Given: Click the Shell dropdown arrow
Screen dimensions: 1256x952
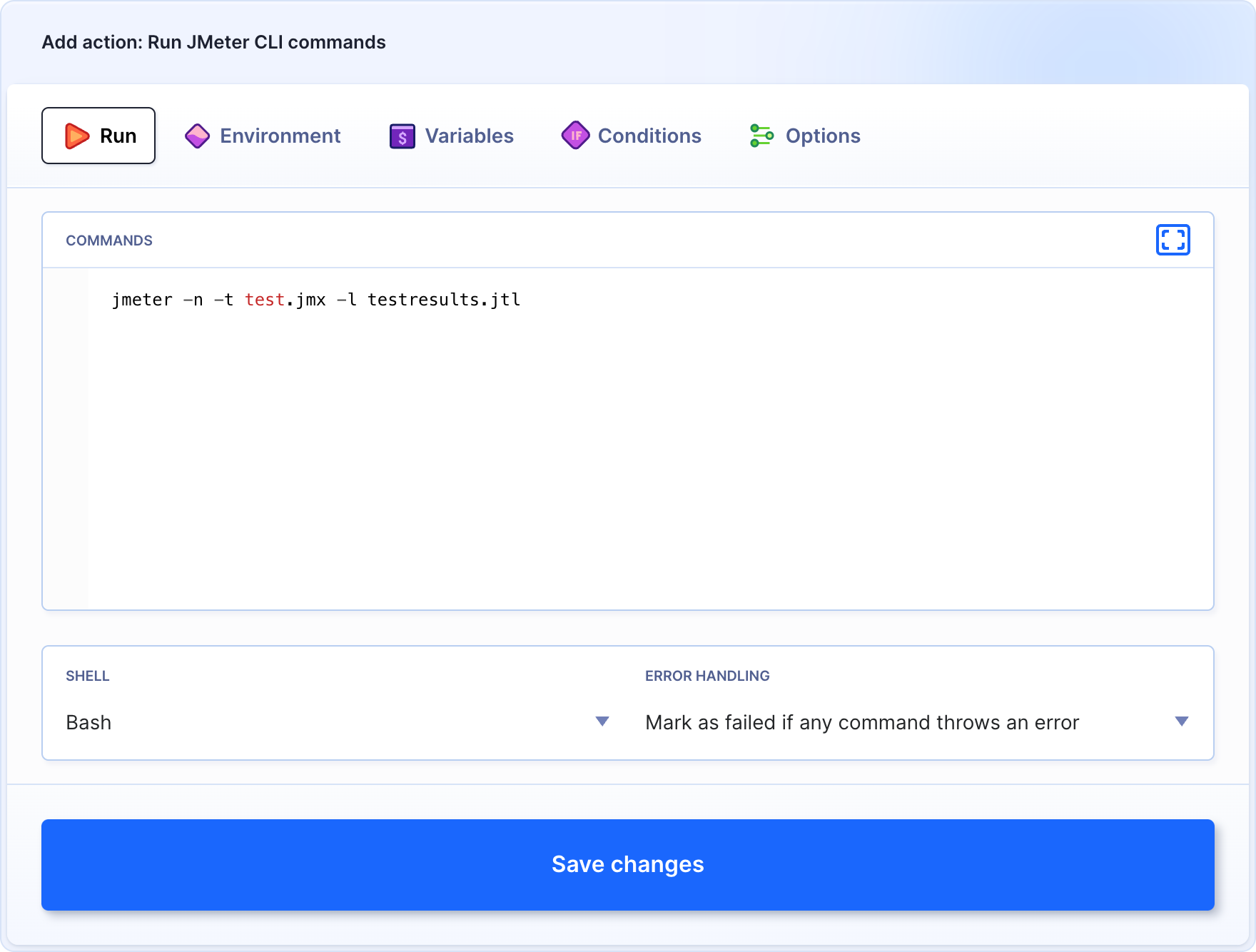Looking at the screenshot, I should tap(602, 721).
